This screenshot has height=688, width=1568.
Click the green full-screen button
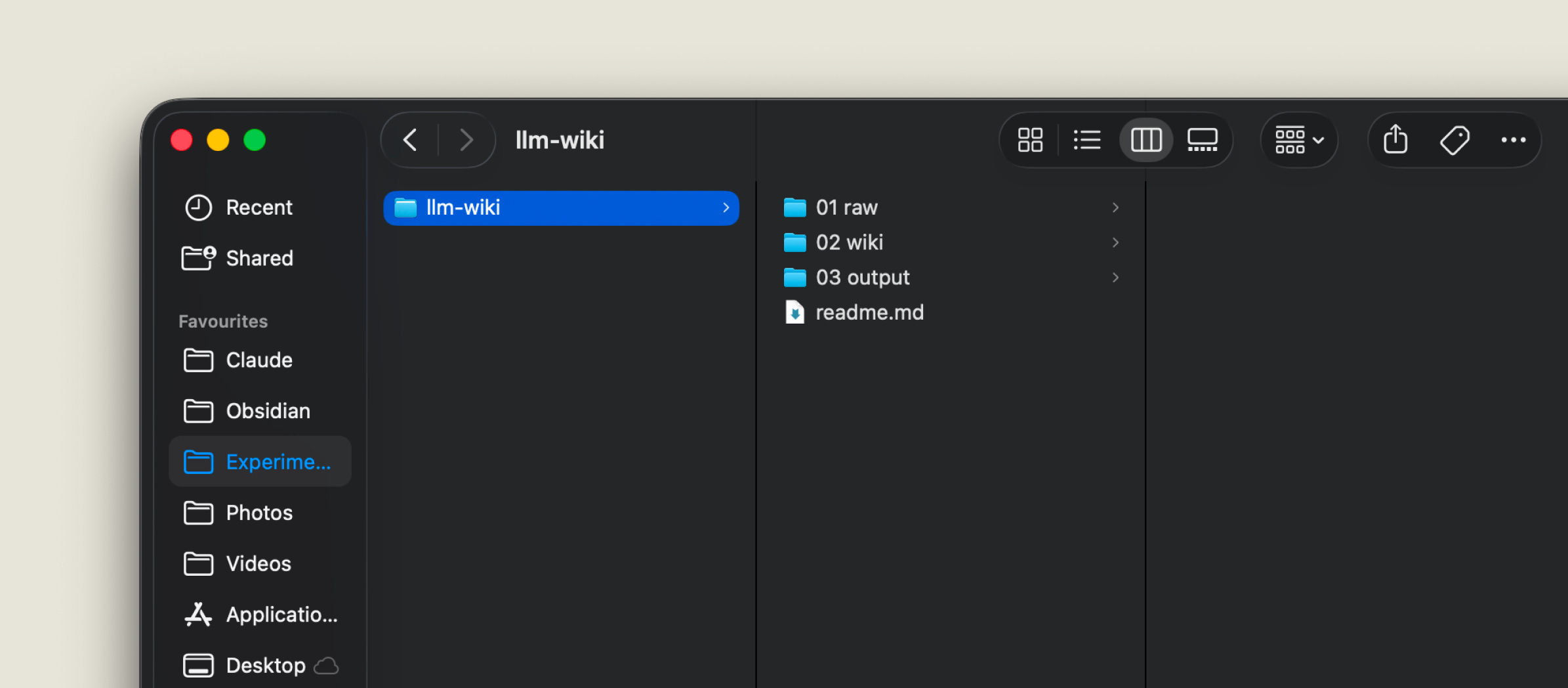pos(255,140)
